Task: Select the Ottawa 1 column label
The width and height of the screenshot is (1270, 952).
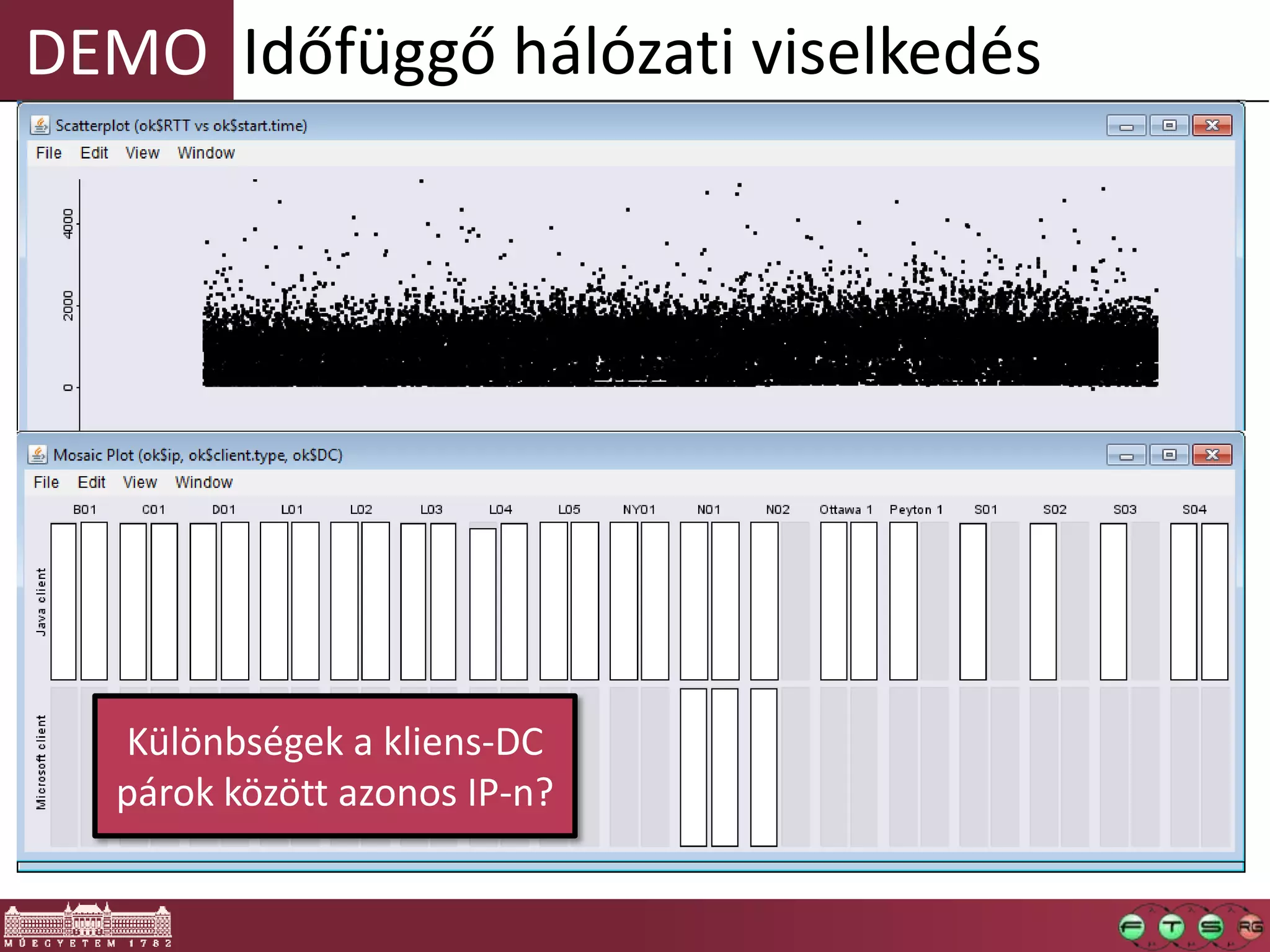Action: tap(846, 509)
